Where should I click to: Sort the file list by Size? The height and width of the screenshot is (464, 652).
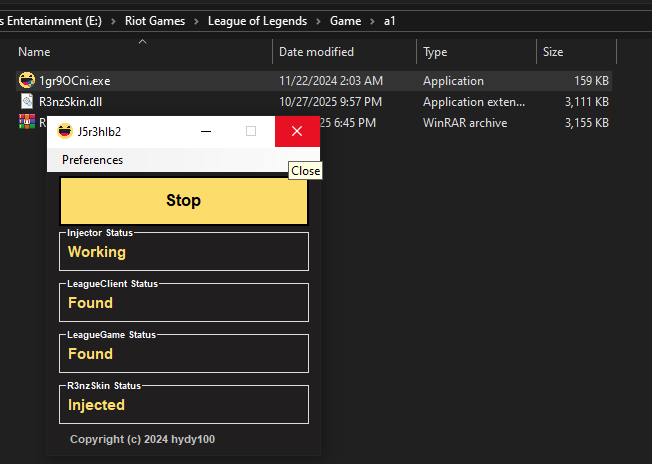(x=552, y=52)
